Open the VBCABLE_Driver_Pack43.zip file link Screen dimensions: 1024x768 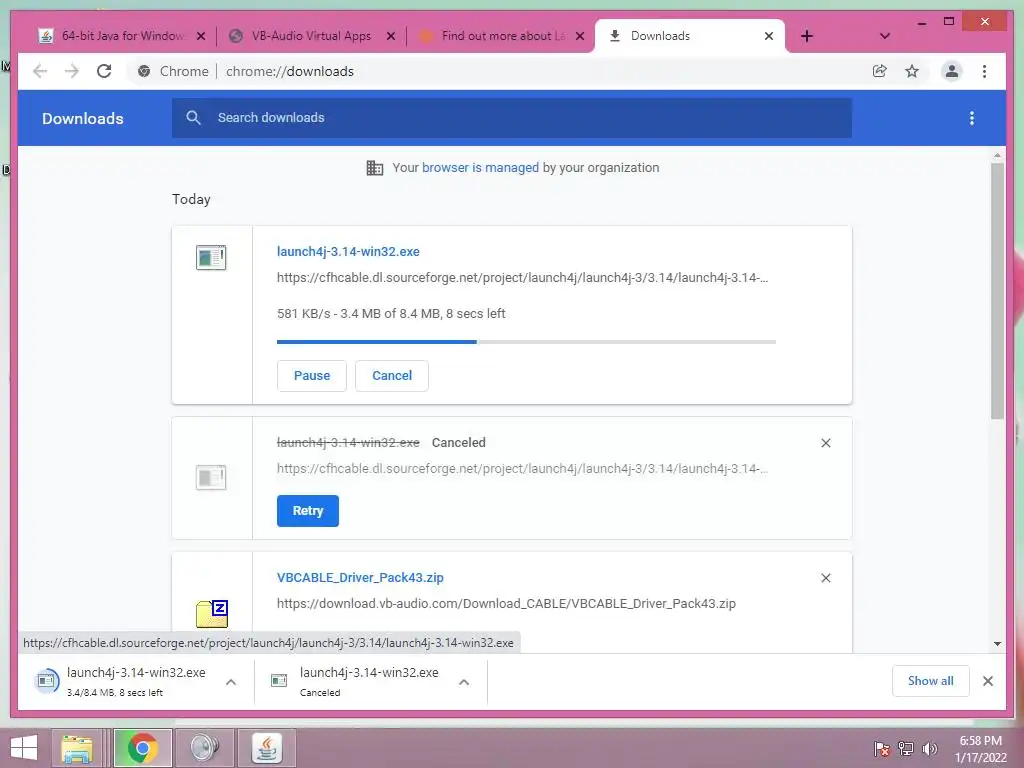[x=360, y=577]
